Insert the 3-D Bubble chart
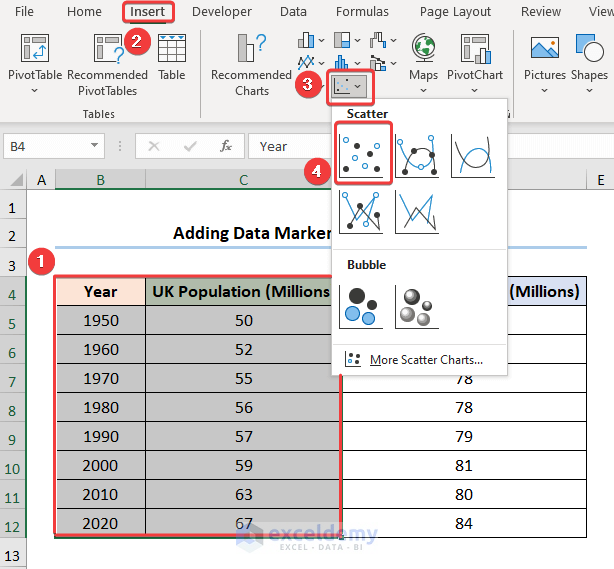Viewport: 614px width, 569px height. click(417, 305)
